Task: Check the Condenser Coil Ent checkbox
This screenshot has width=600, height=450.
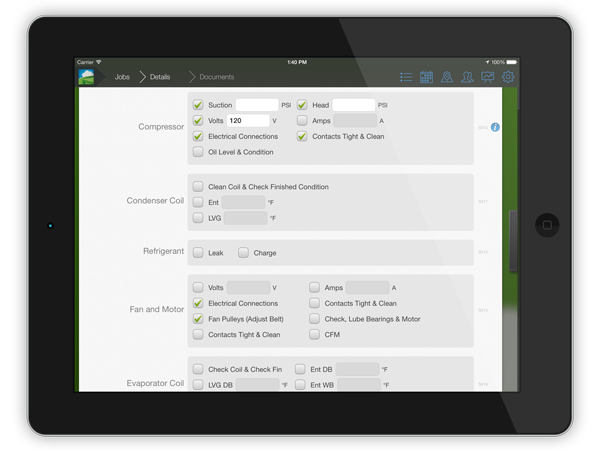Action: tap(198, 202)
